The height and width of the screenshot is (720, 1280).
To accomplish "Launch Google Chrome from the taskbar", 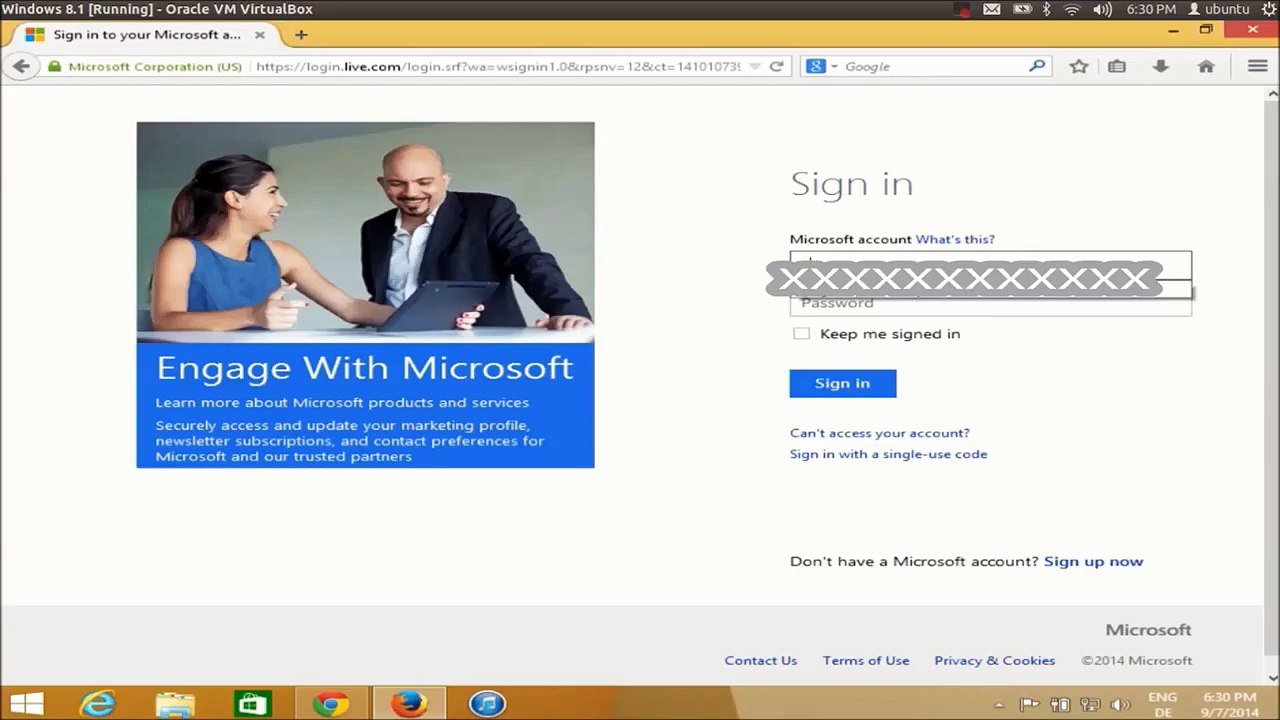I will coord(330,704).
